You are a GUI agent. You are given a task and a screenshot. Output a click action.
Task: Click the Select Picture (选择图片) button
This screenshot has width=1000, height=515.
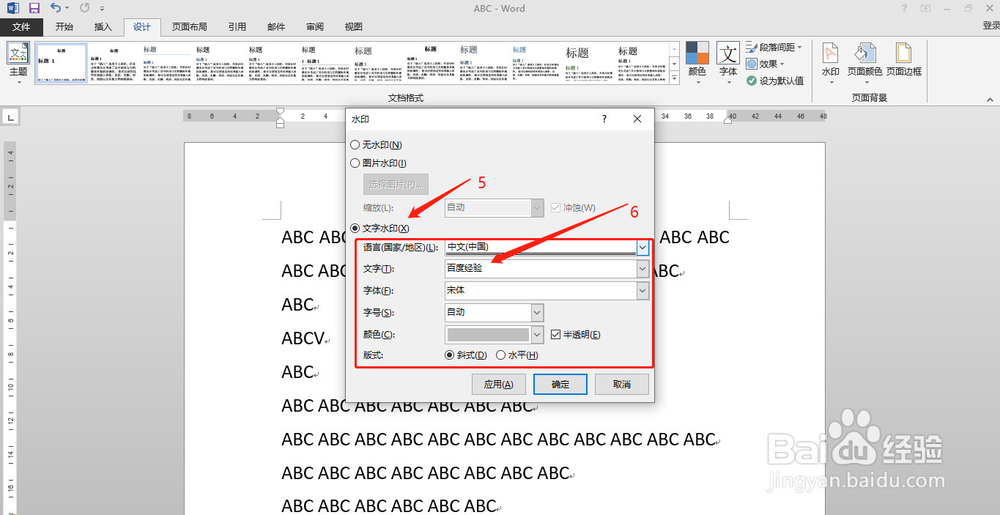(396, 185)
